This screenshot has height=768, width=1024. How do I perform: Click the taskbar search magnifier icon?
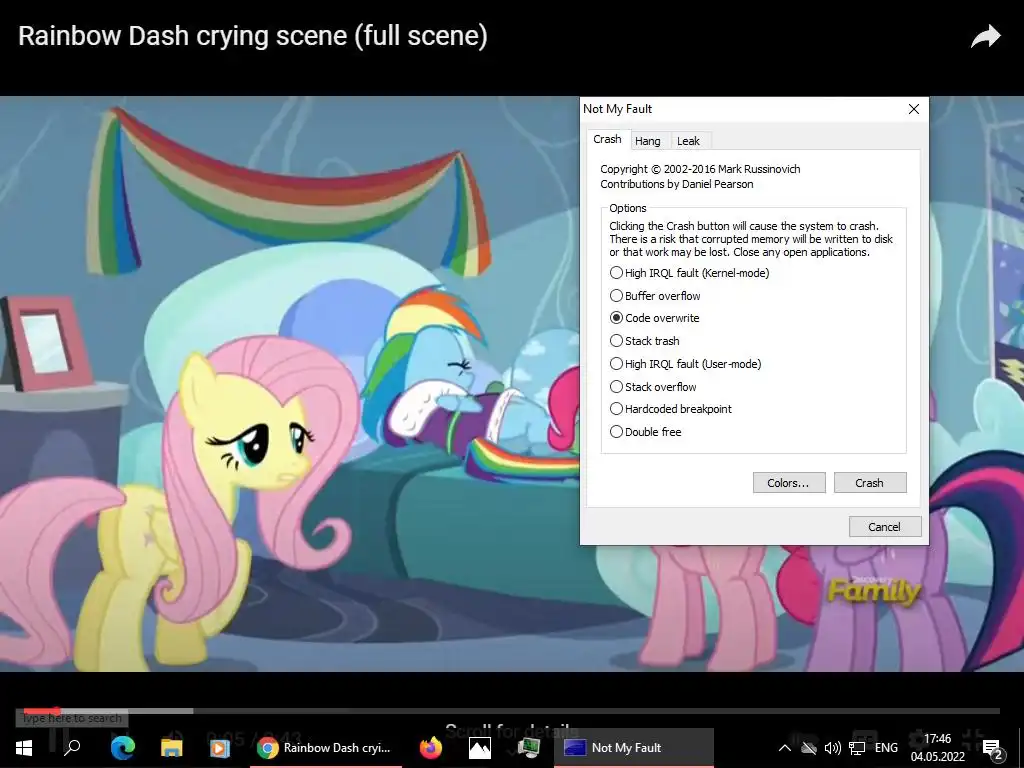pos(72,748)
